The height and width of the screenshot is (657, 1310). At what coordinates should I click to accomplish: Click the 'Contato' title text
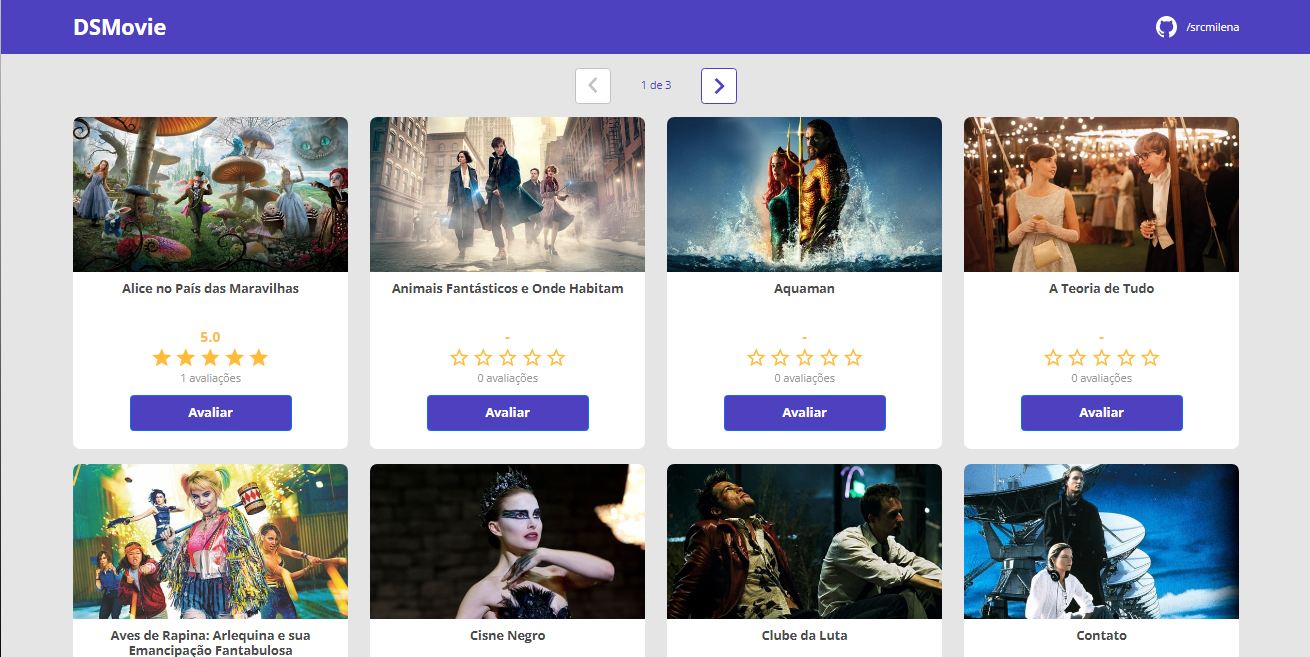pos(1101,636)
